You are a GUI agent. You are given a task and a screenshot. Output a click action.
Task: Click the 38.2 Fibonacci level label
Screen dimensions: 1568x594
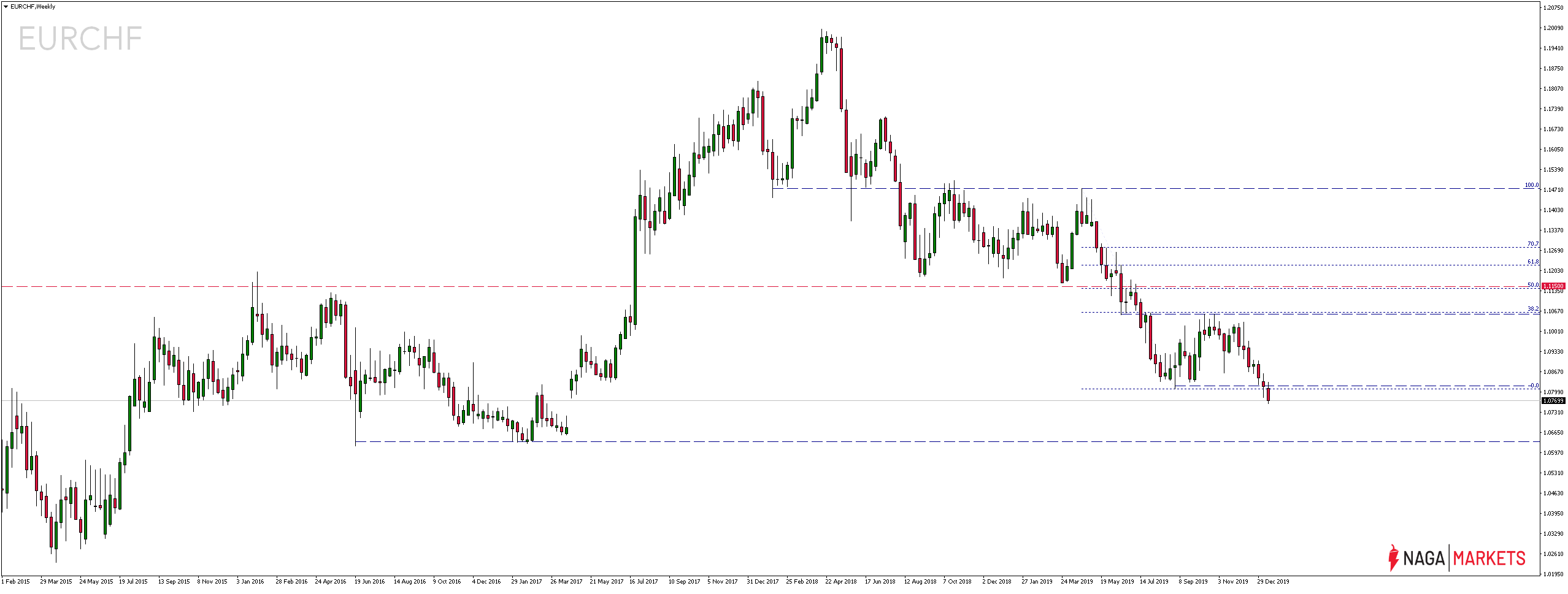tap(1532, 309)
